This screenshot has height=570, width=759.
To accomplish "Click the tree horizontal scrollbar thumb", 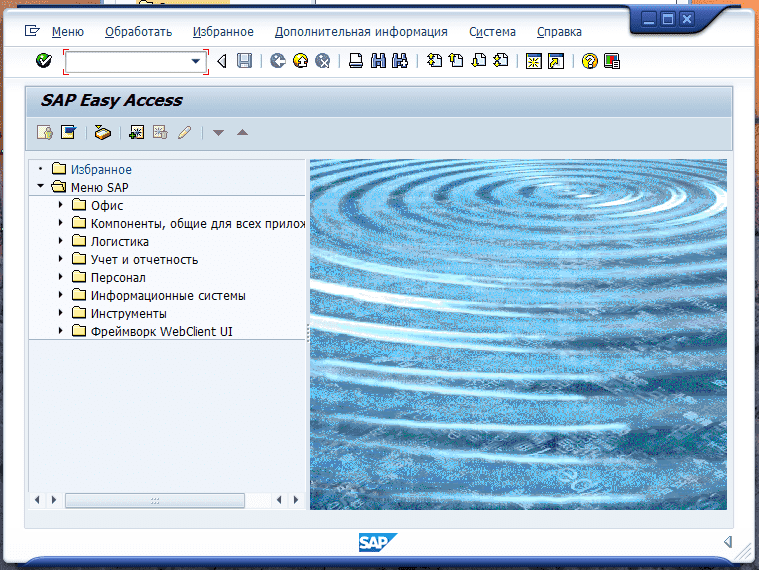I will [x=155, y=500].
